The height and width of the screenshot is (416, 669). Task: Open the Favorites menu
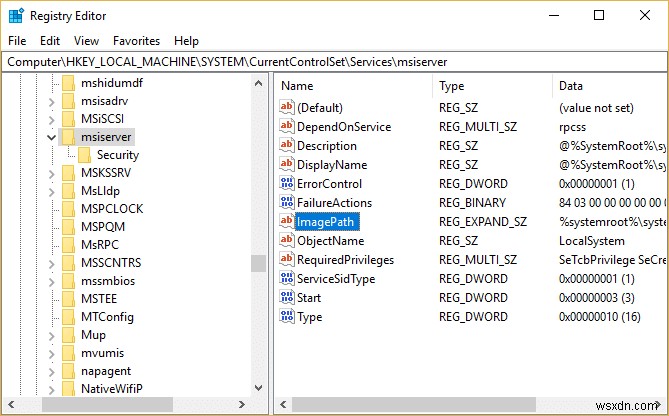(x=136, y=41)
